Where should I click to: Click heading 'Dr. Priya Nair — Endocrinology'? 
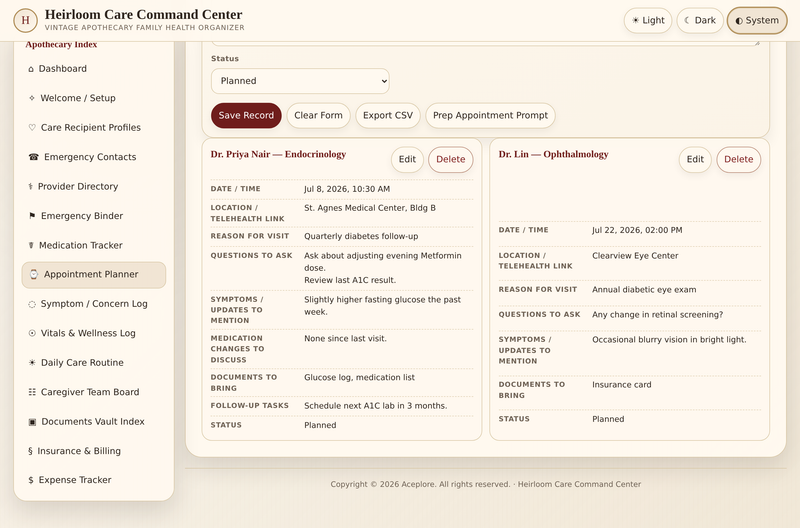coord(278,154)
